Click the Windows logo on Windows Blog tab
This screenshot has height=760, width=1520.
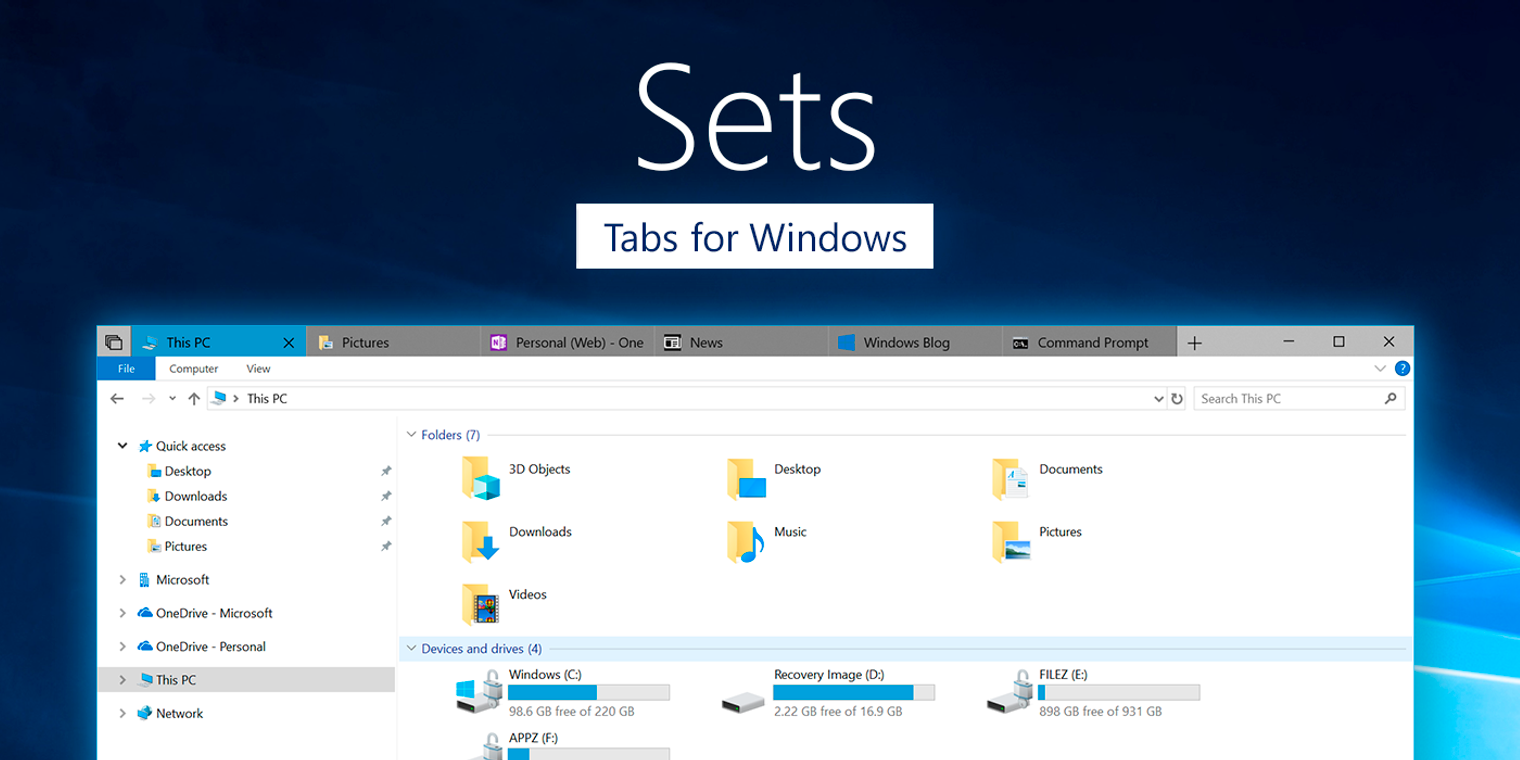point(846,342)
